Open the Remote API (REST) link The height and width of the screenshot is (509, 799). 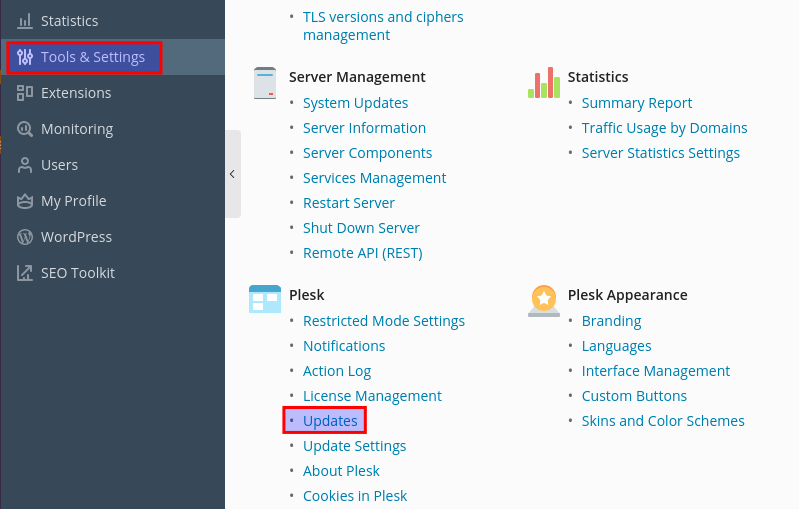(362, 253)
